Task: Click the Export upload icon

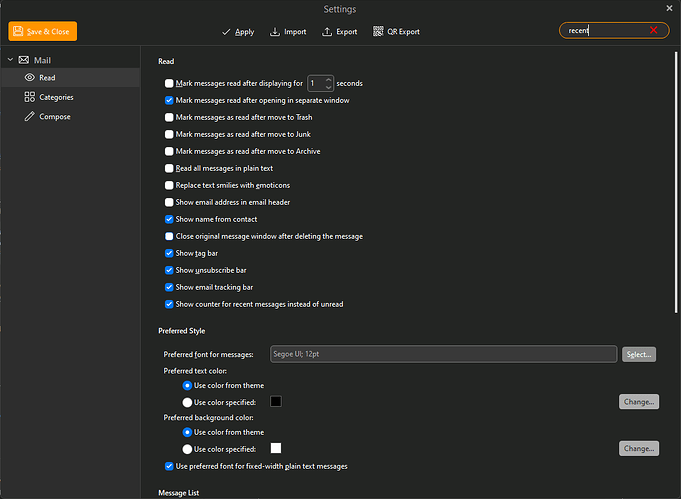Action: coord(327,32)
